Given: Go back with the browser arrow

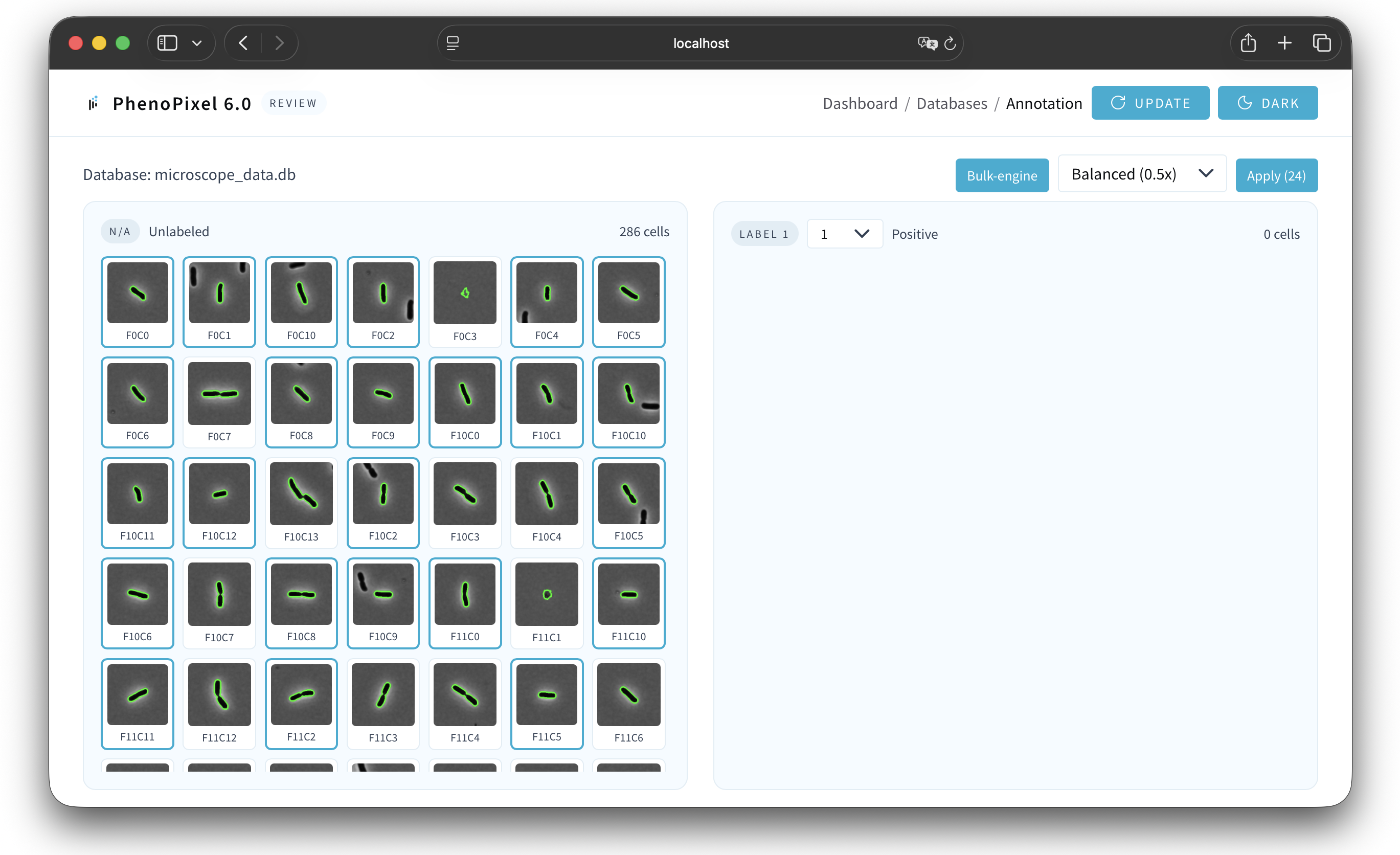Looking at the screenshot, I should tap(243, 43).
